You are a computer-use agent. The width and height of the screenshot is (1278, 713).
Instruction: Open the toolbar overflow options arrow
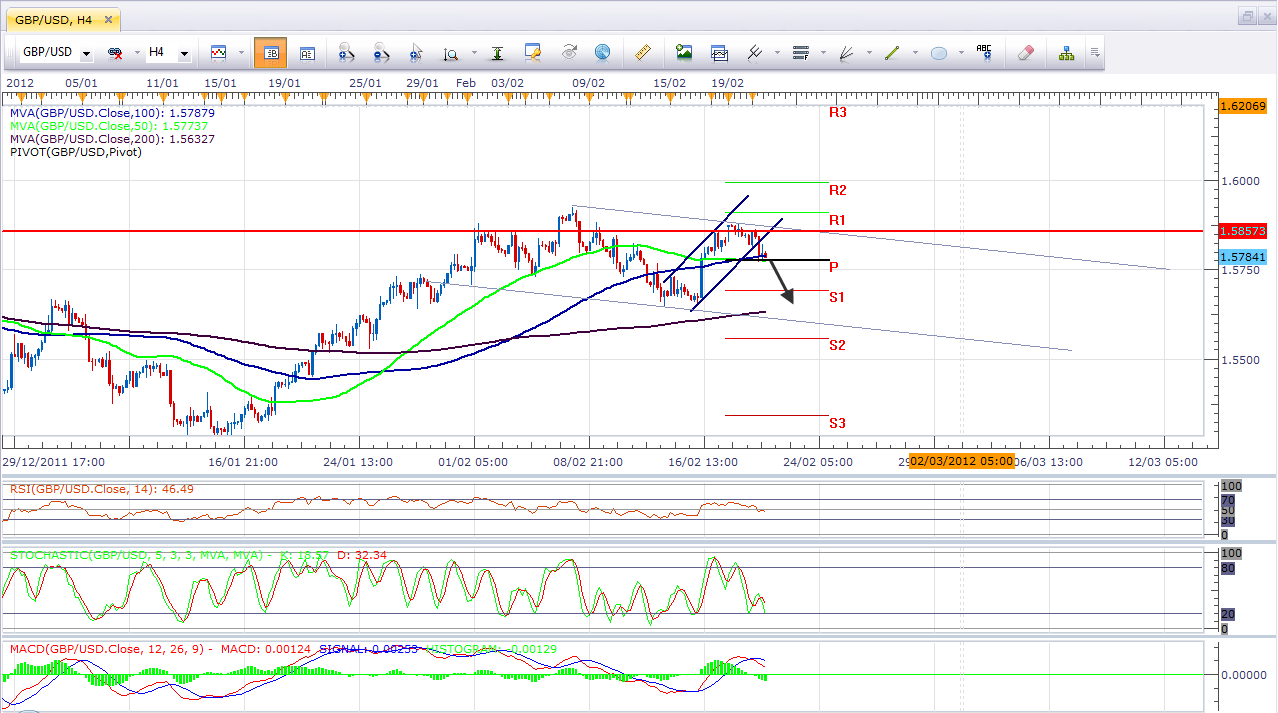[1095, 53]
